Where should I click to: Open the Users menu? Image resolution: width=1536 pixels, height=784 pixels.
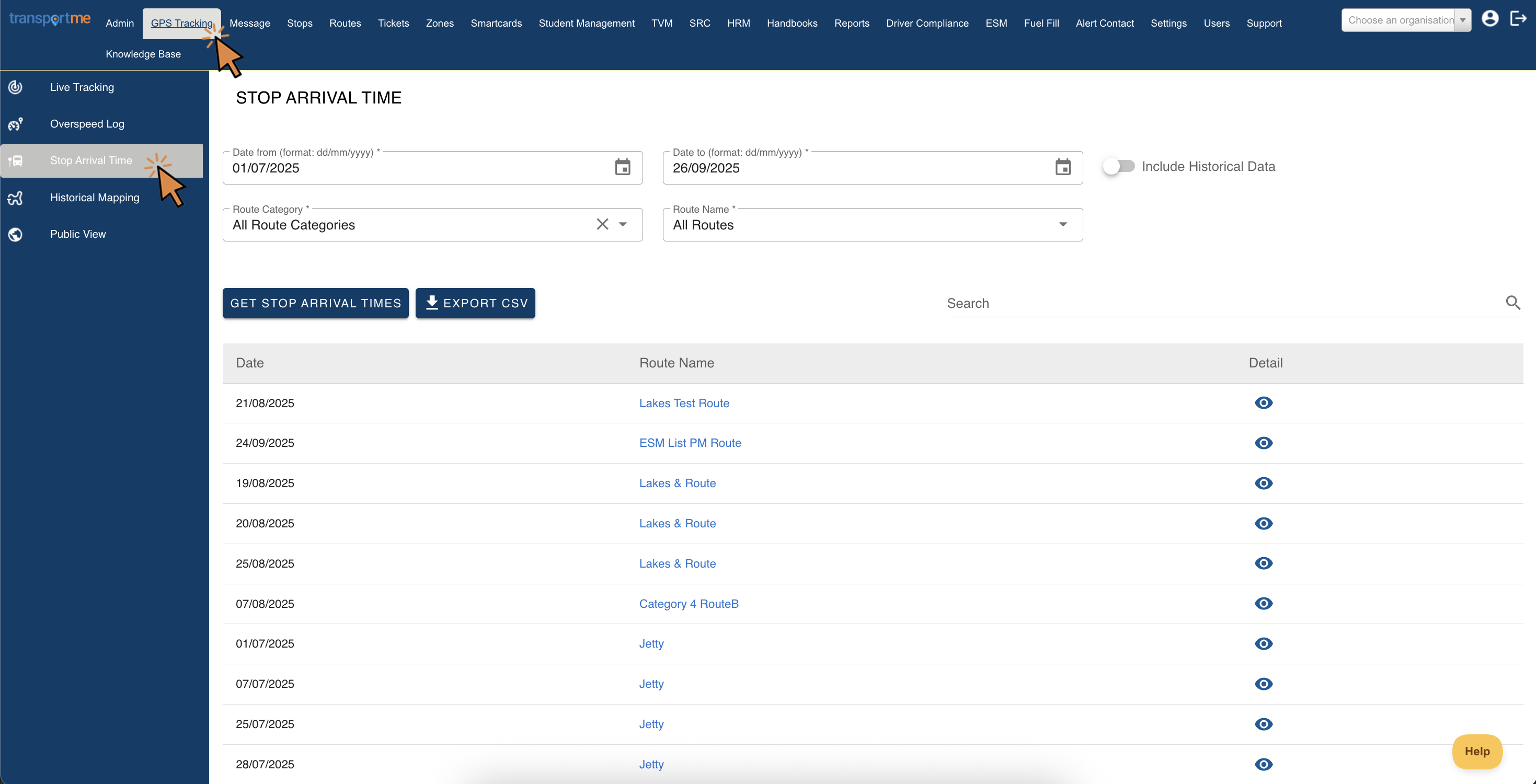coord(1217,23)
